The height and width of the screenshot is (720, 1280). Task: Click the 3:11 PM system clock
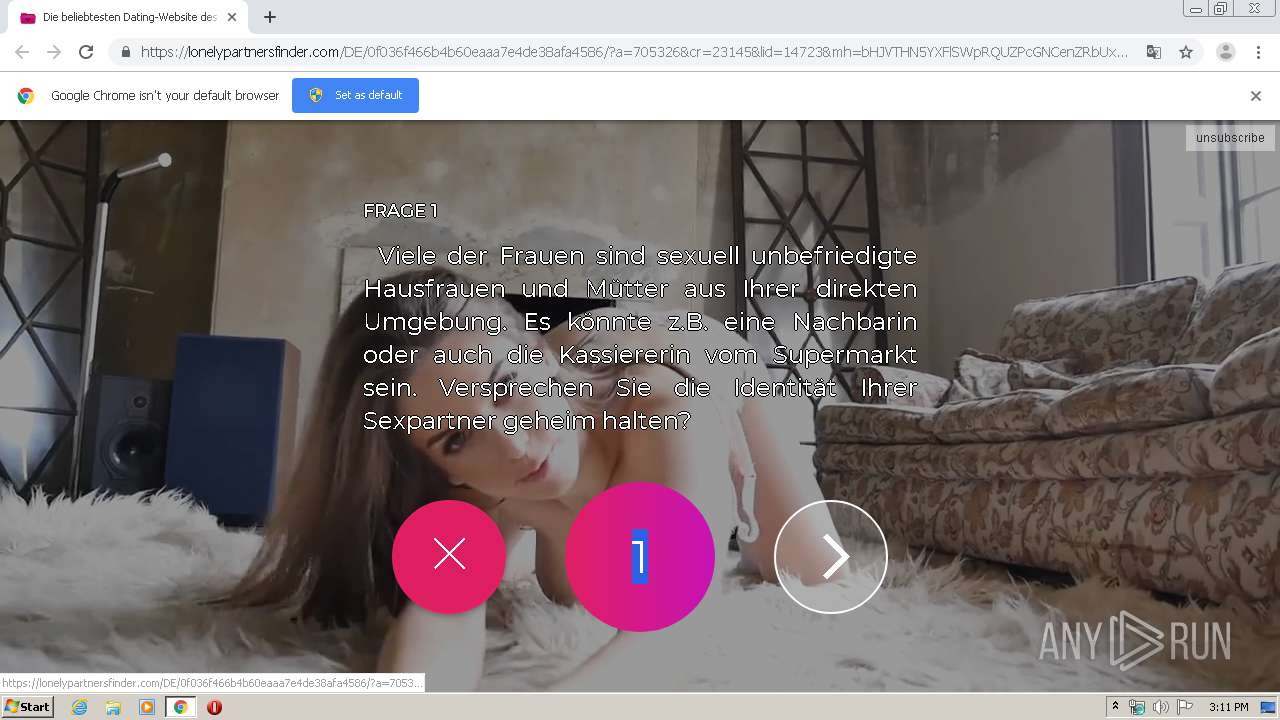point(1228,707)
